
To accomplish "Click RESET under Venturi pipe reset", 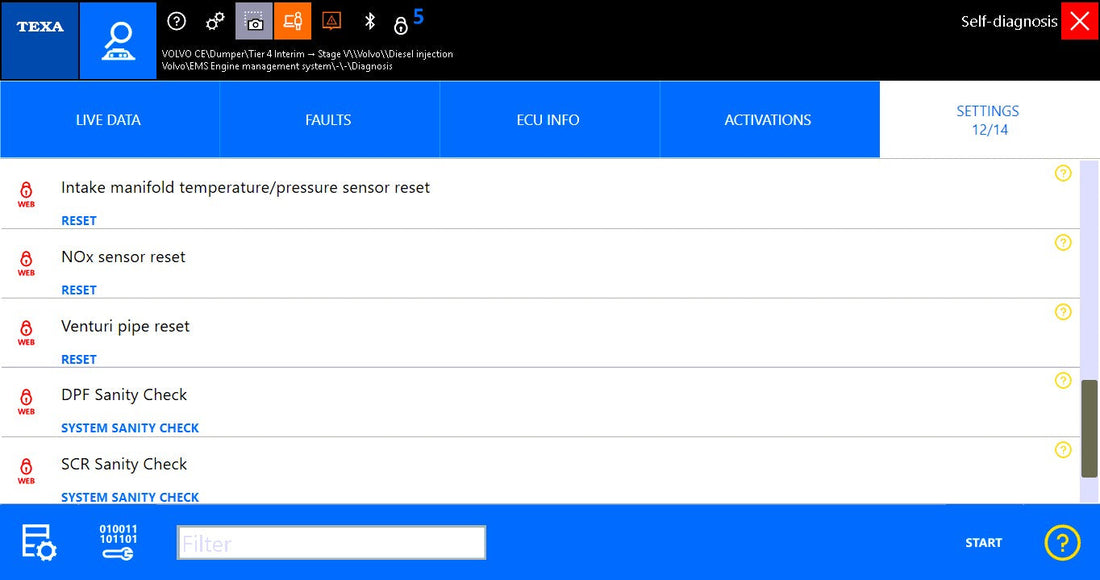I will pos(79,360).
